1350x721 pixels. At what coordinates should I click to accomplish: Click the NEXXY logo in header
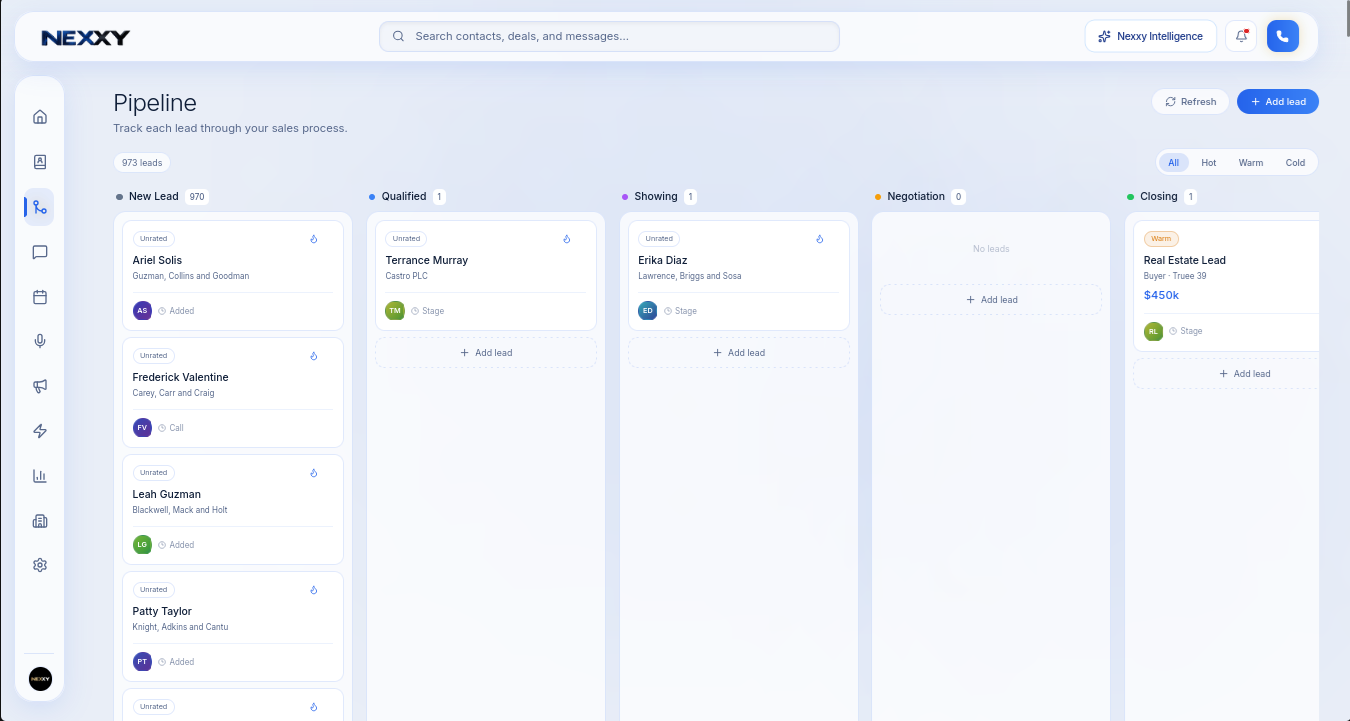(x=86, y=38)
